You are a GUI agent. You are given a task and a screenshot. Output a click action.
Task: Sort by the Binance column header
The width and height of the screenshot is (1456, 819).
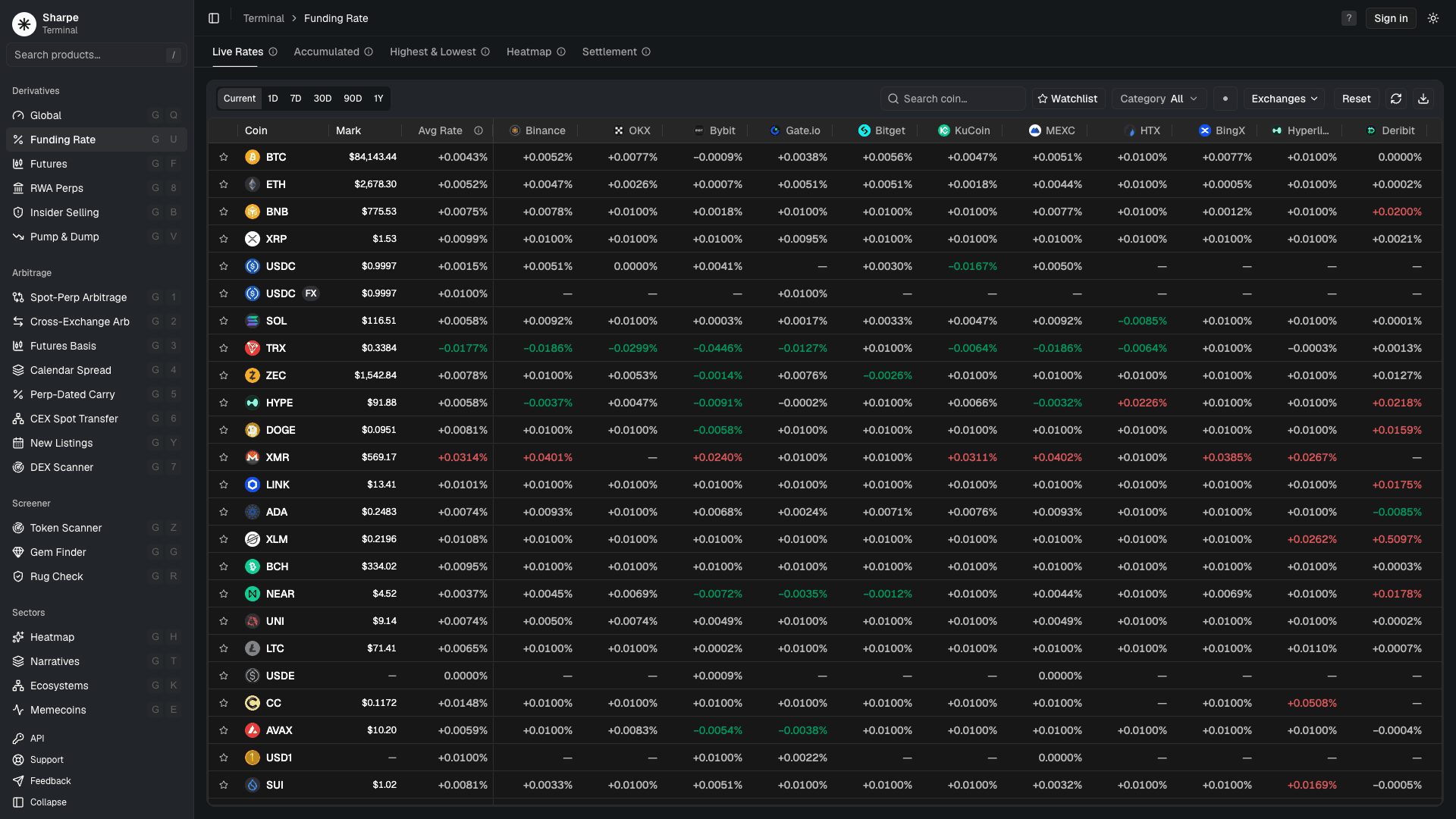538,130
